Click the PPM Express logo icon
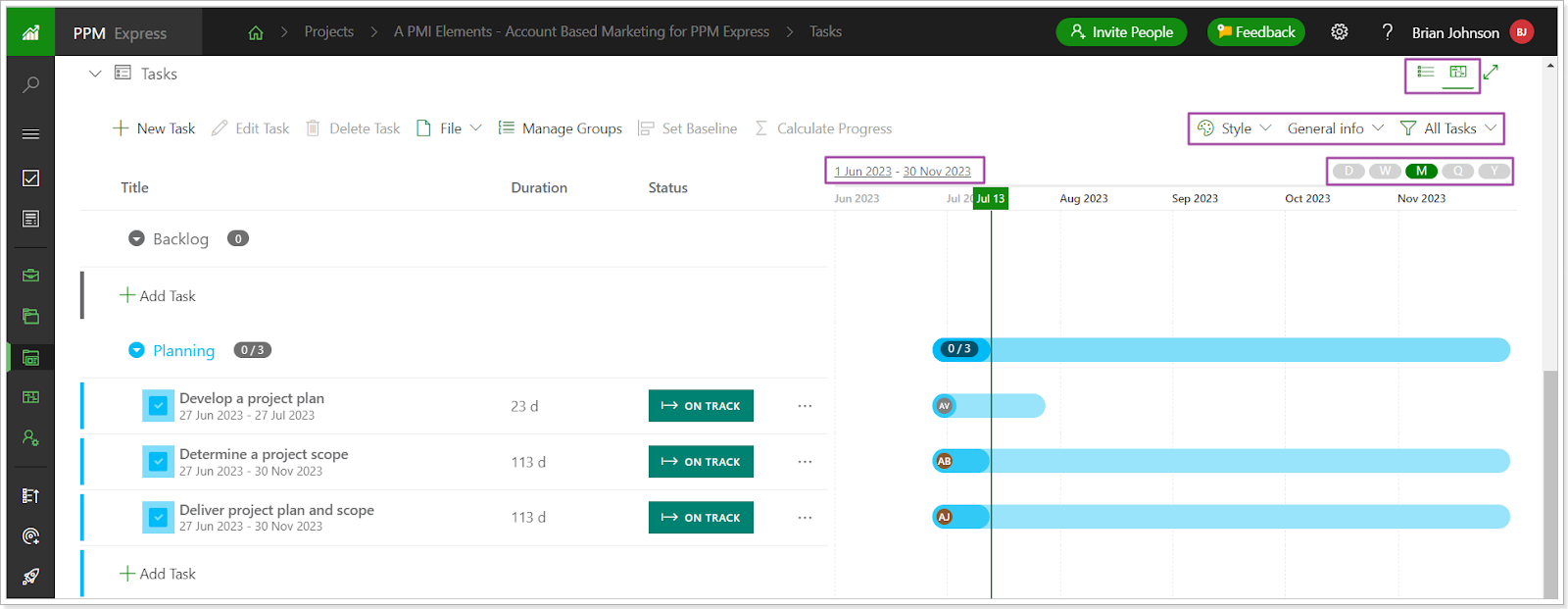Screen dimensions: 1568x609 point(30,32)
